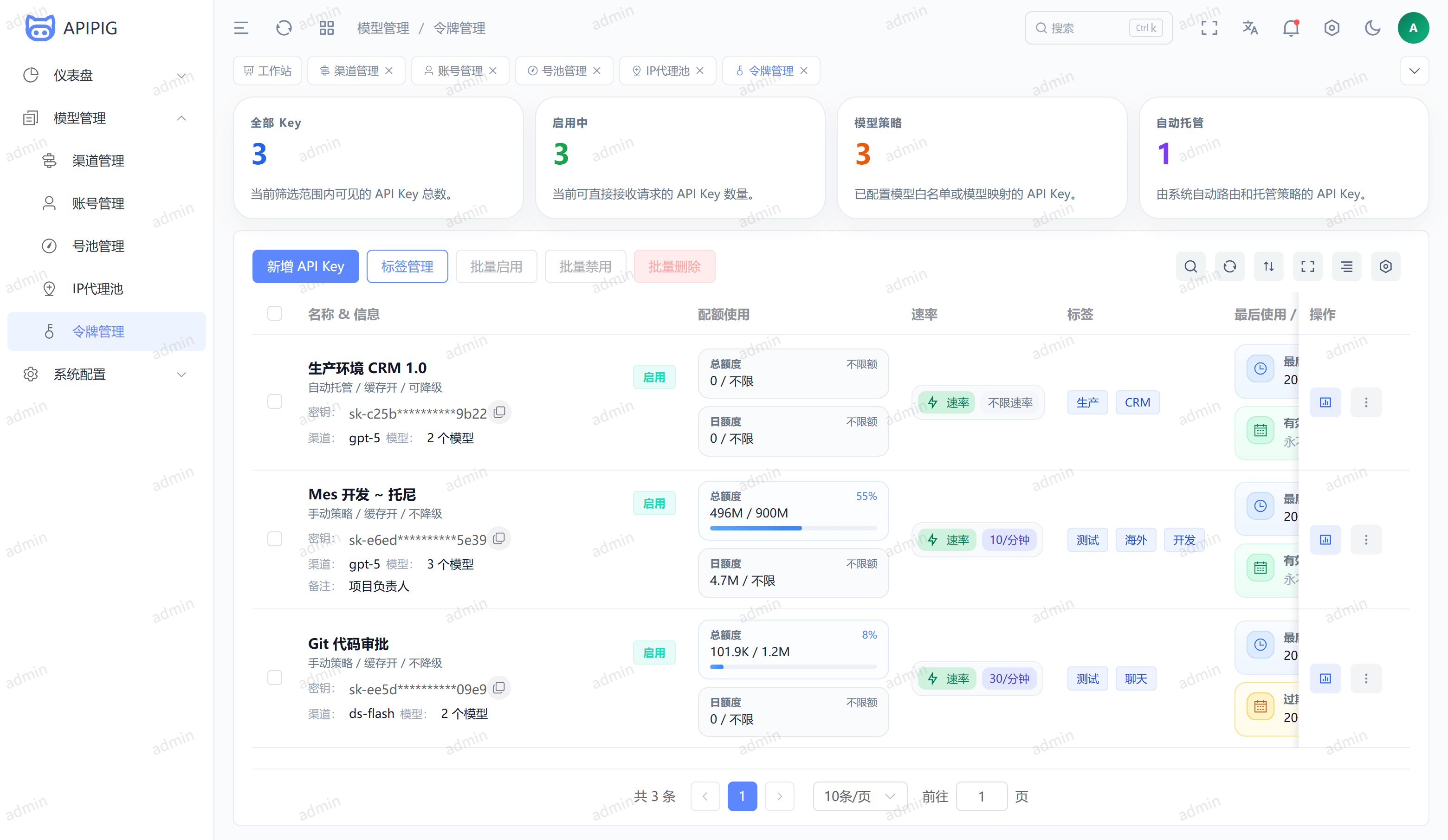1448x840 pixels.
Task: Expand the table to fullscreen
Action: (1308, 266)
